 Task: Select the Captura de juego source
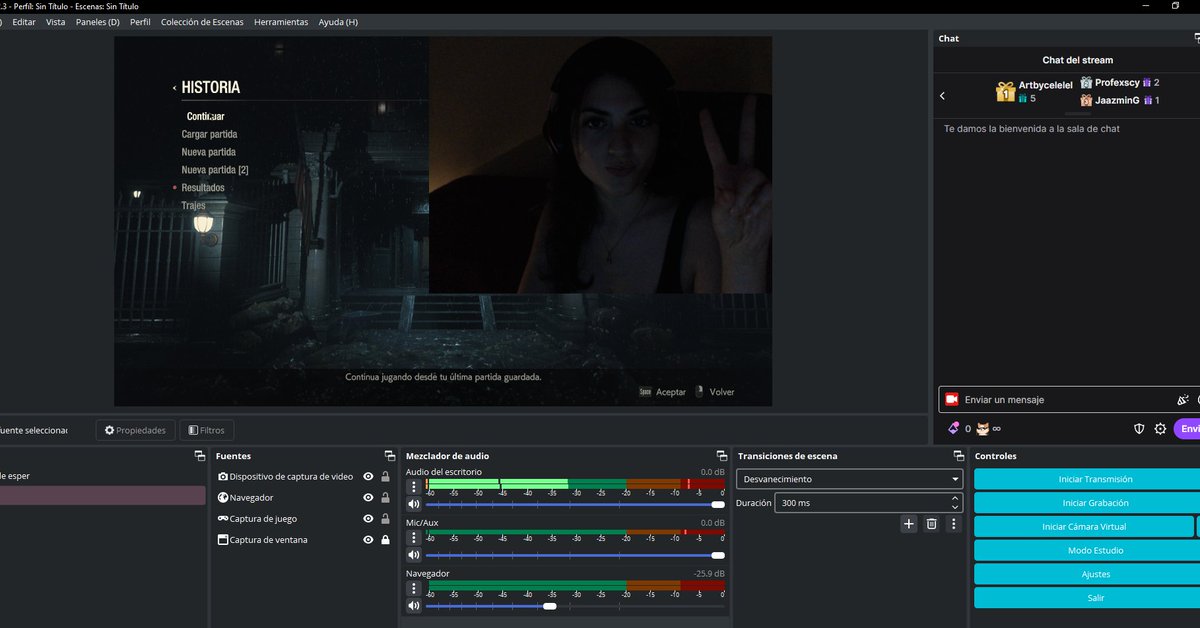coord(304,519)
